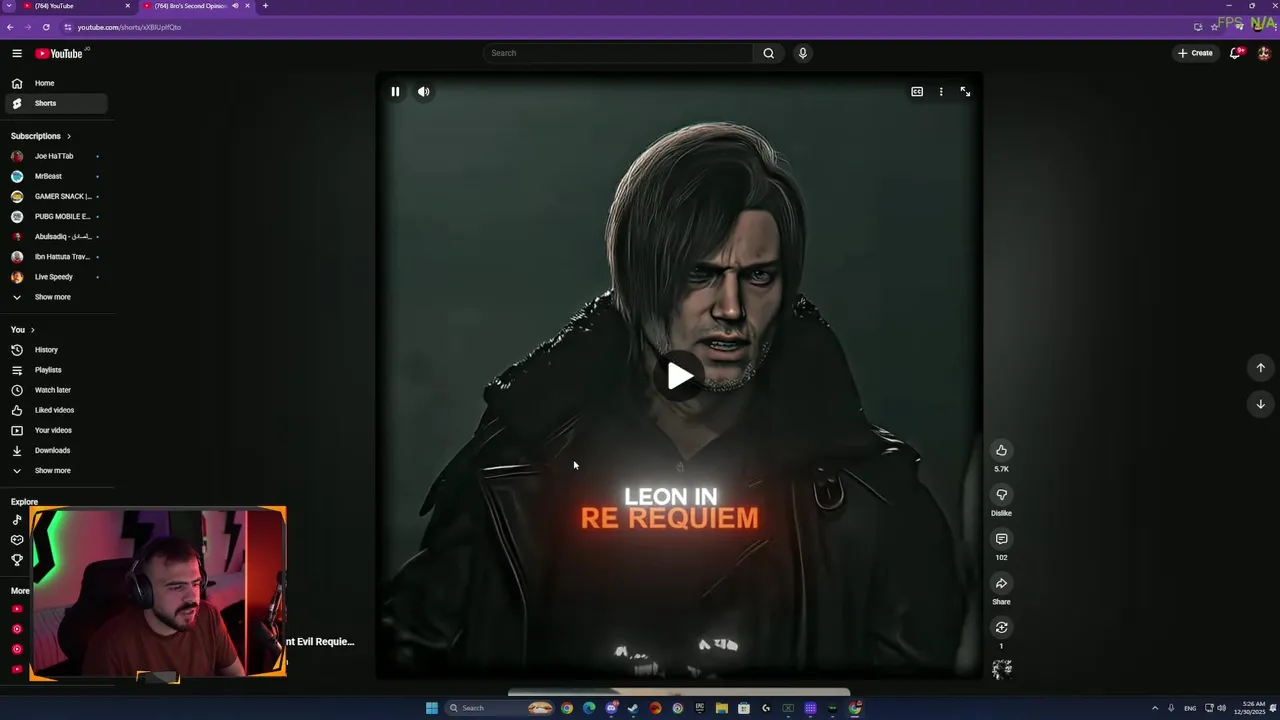Open Steam from the taskbar

(633, 708)
